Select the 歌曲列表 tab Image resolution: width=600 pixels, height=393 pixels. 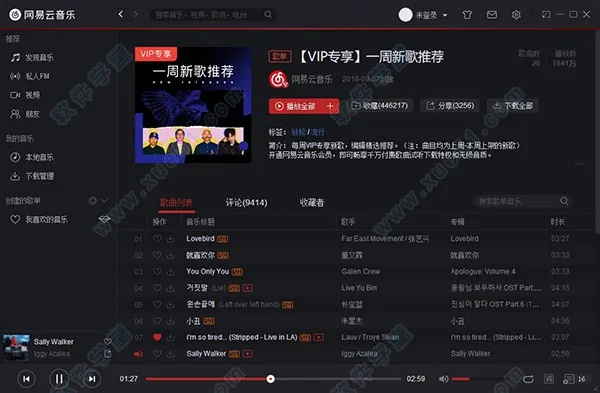(x=176, y=202)
